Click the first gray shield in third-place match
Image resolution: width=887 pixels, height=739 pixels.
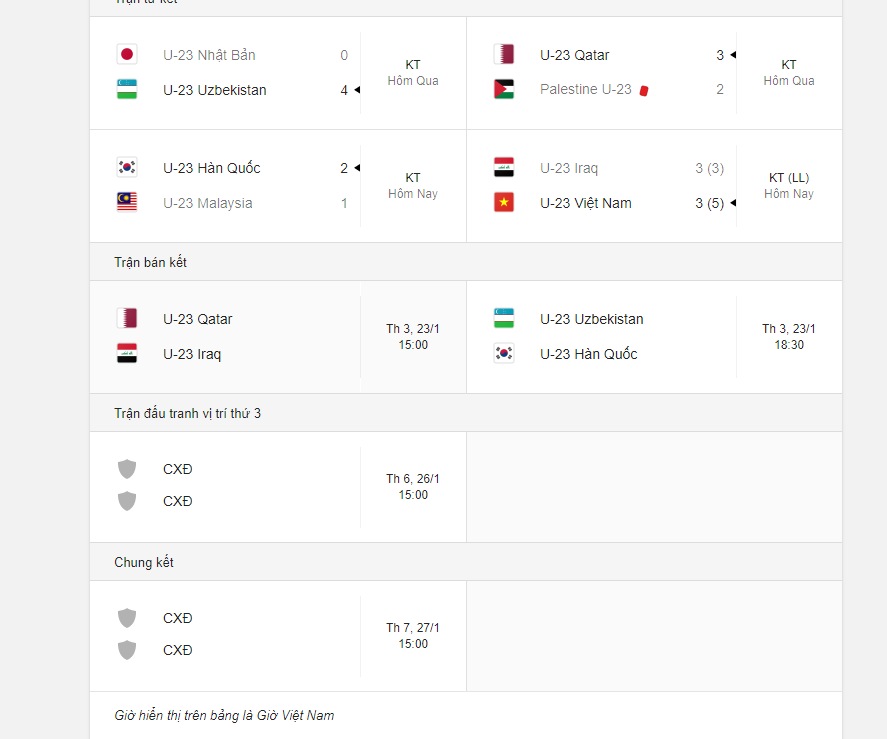(x=126, y=469)
